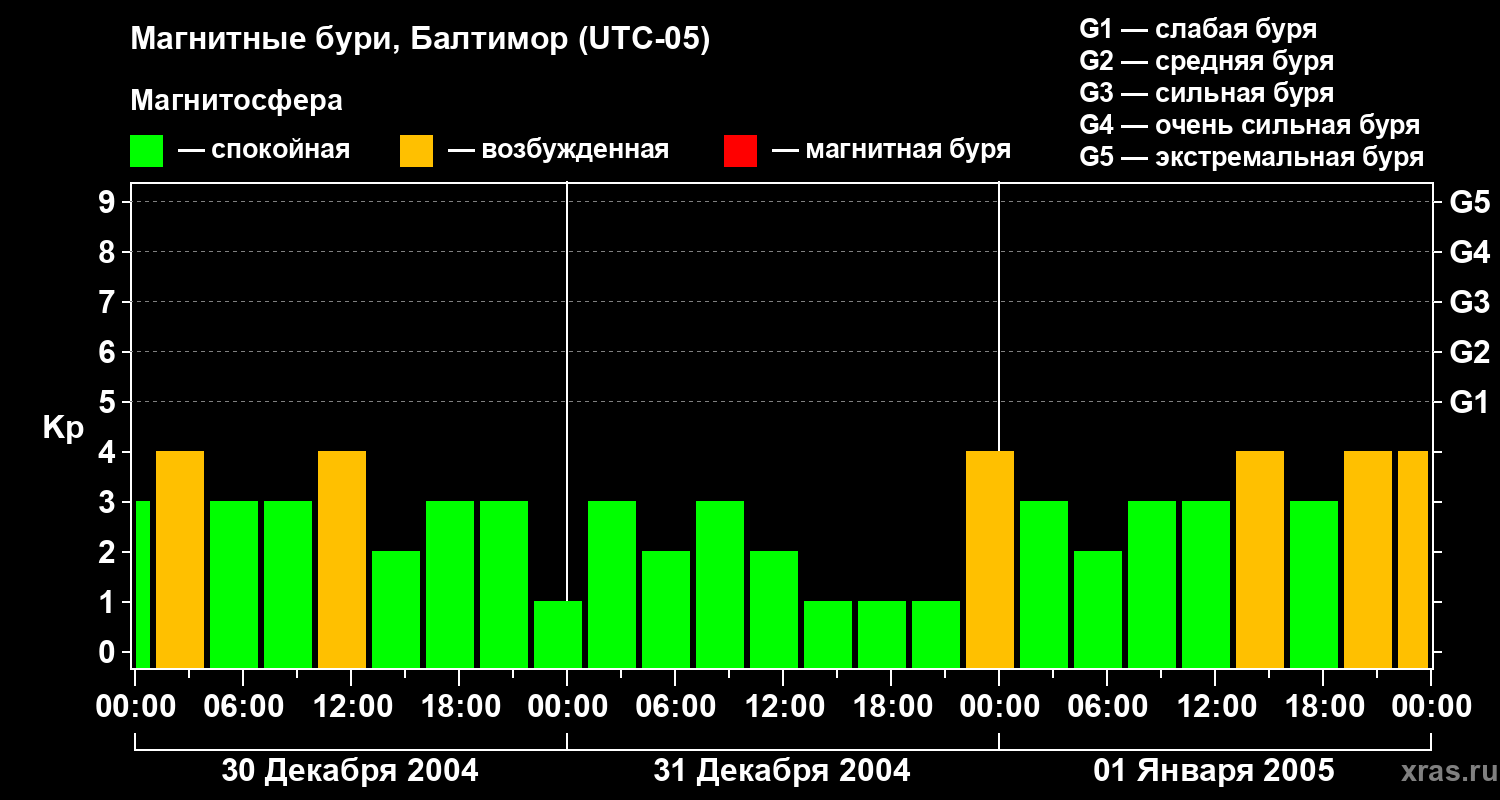Click 06:00 time label for 30 December
1500x800 pixels.
click(x=243, y=706)
